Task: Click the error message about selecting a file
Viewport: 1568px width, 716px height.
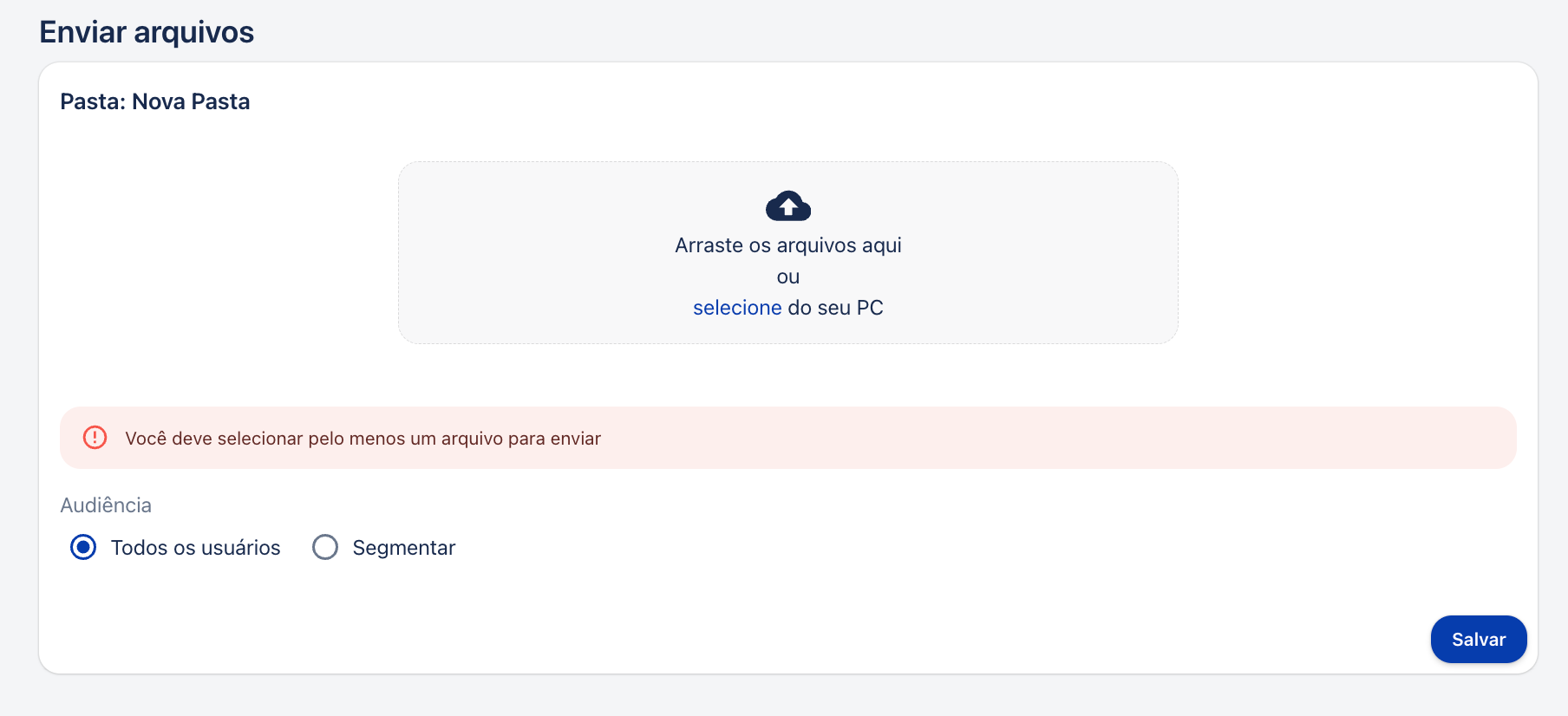Action: click(363, 439)
